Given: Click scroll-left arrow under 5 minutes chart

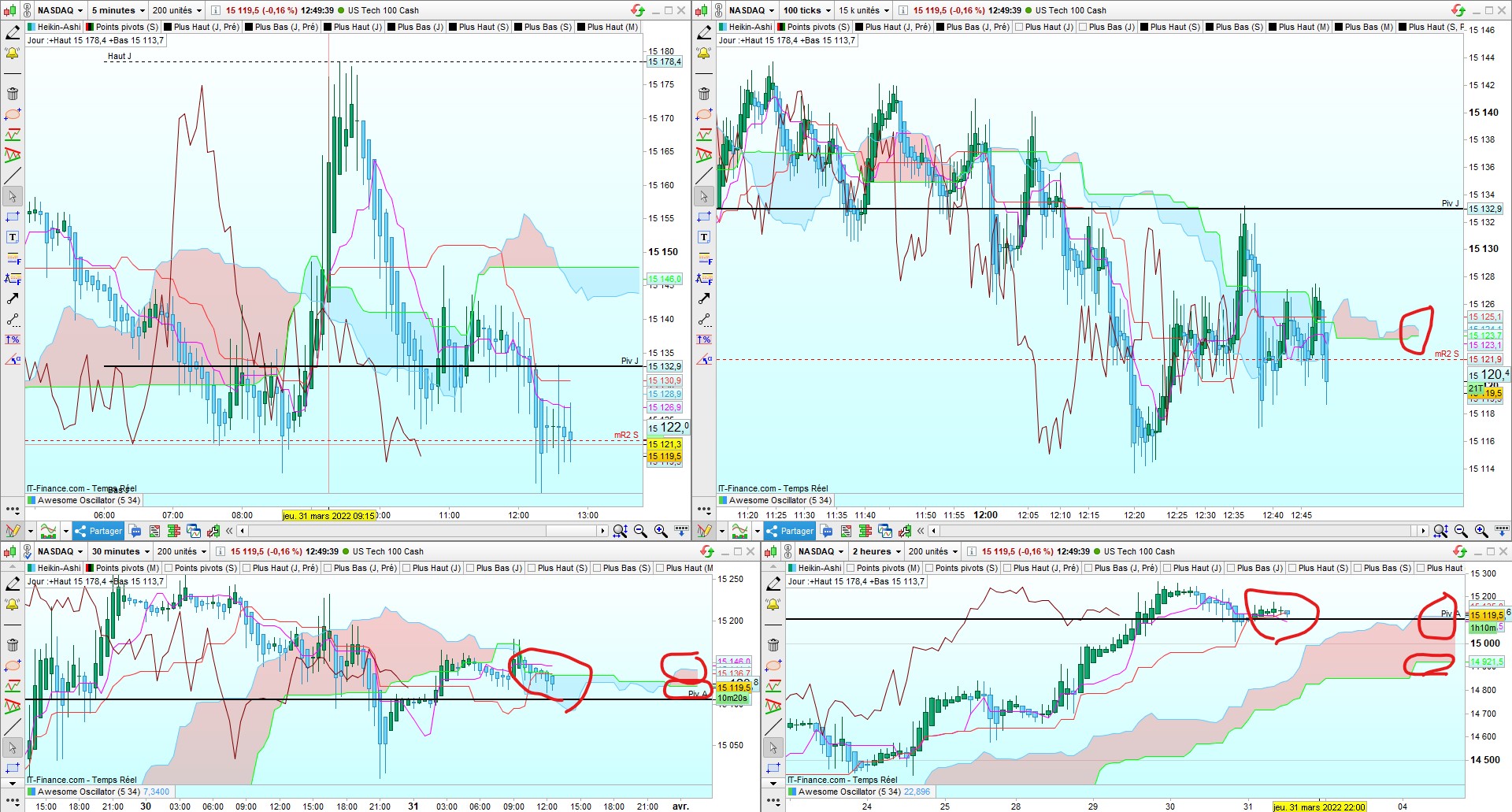Looking at the screenshot, I should click(243, 531).
